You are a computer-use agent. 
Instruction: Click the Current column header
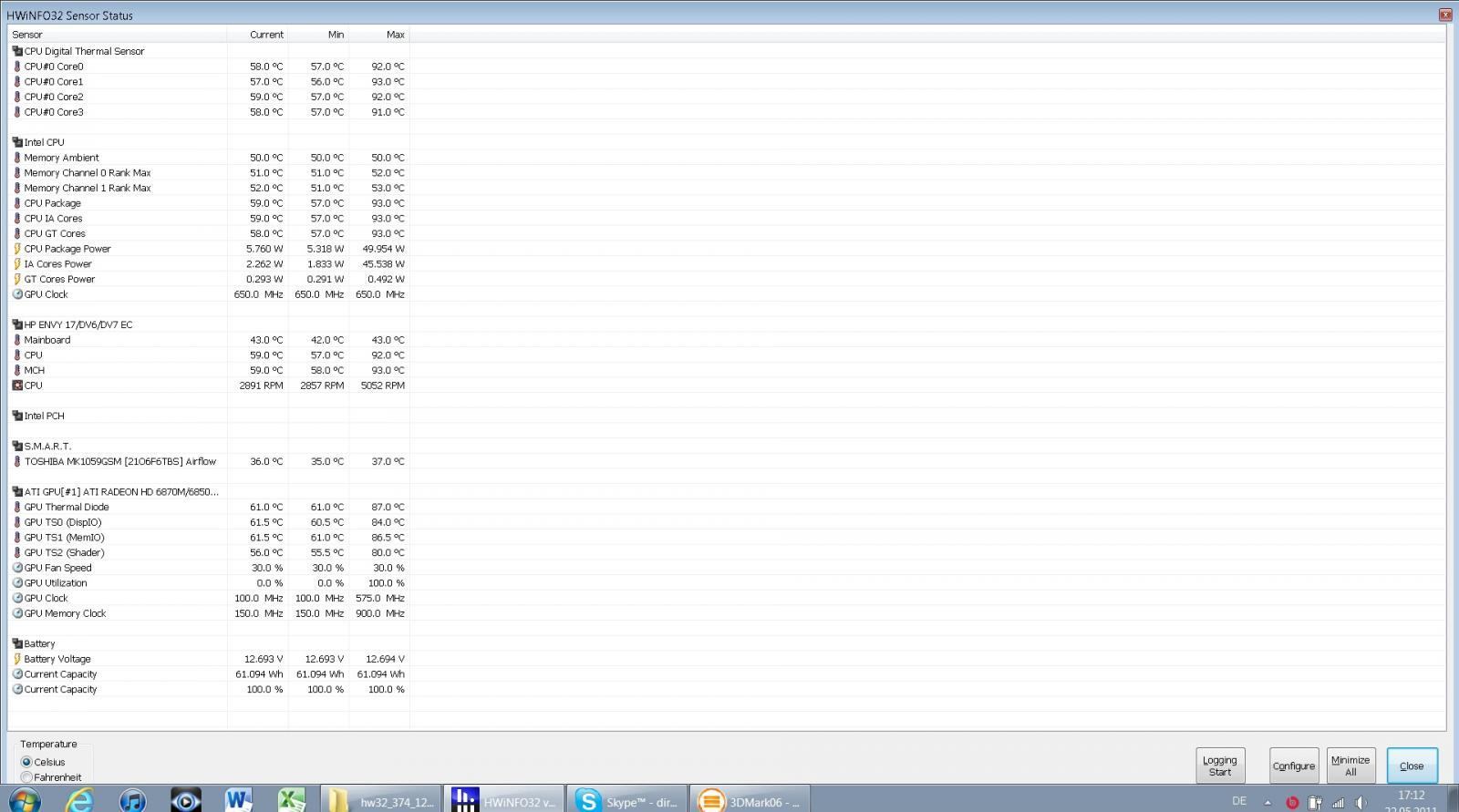257,35
